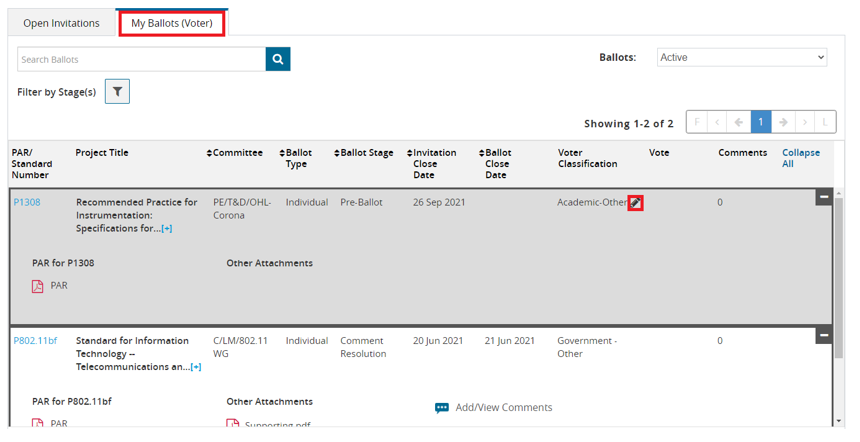
Task: Select page 1 in pagination
Action: click(x=761, y=122)
